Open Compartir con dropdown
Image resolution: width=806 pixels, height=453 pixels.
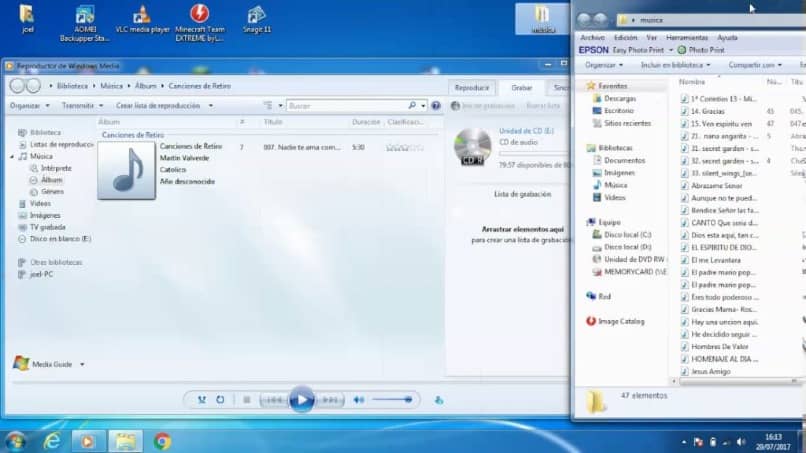coord(755,65)
